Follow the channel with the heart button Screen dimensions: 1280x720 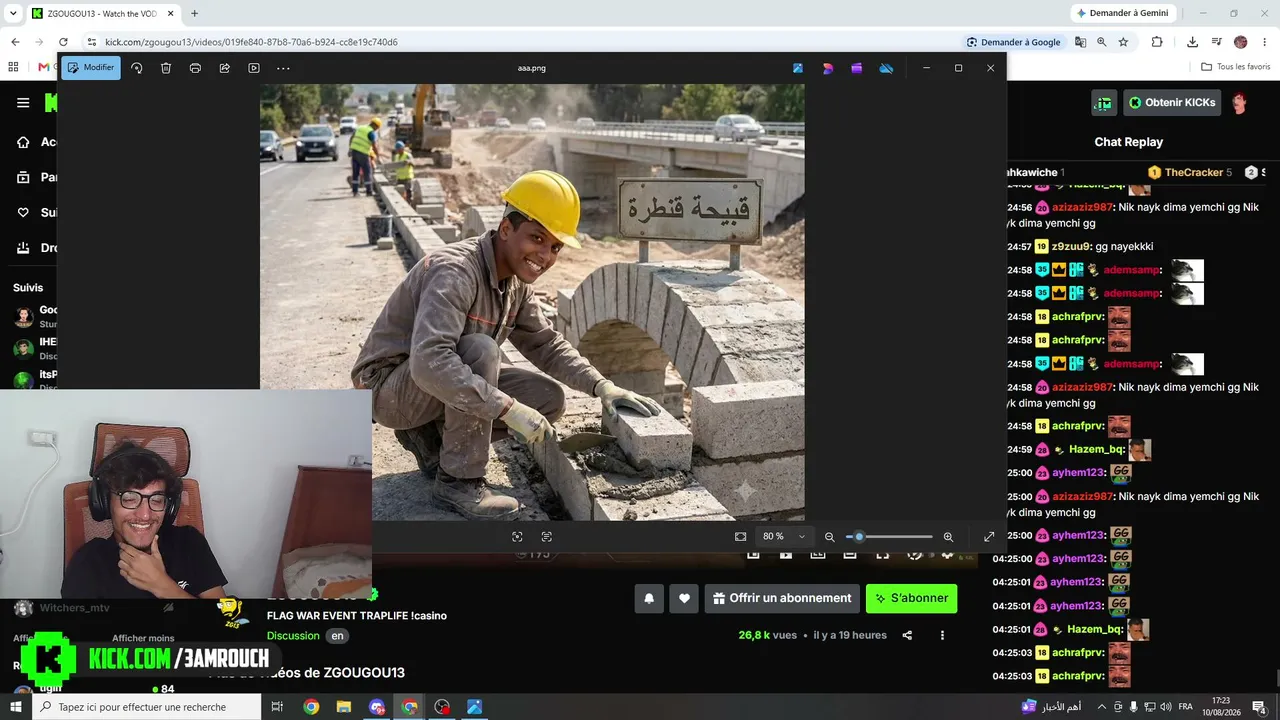pyautogui.click(x=684, y=598)
